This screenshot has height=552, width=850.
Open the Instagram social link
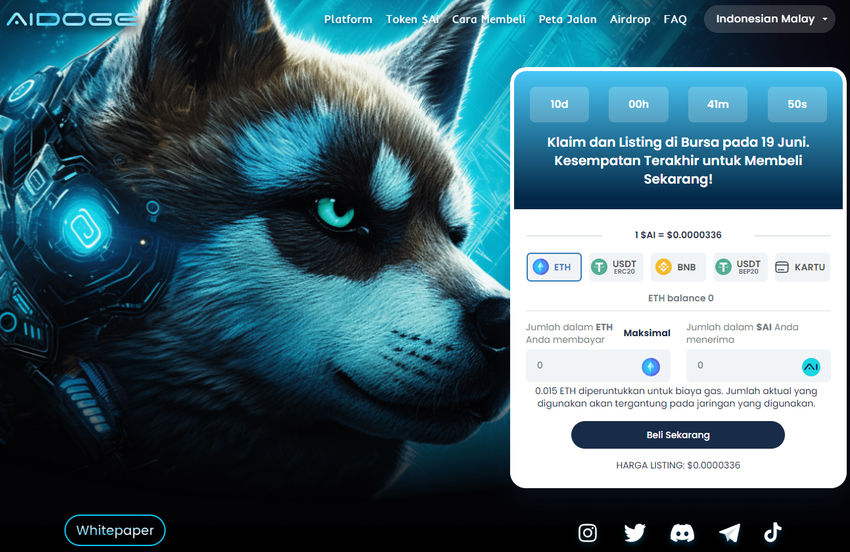(x=587, y=532)
